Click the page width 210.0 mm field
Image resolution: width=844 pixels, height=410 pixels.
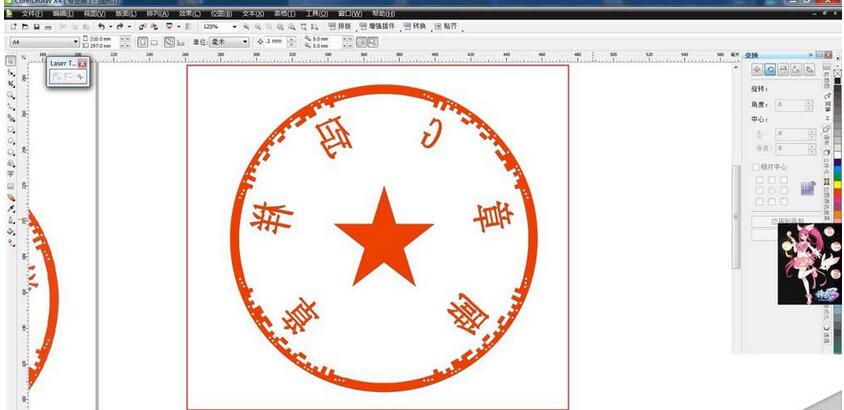tap(104, 39)
